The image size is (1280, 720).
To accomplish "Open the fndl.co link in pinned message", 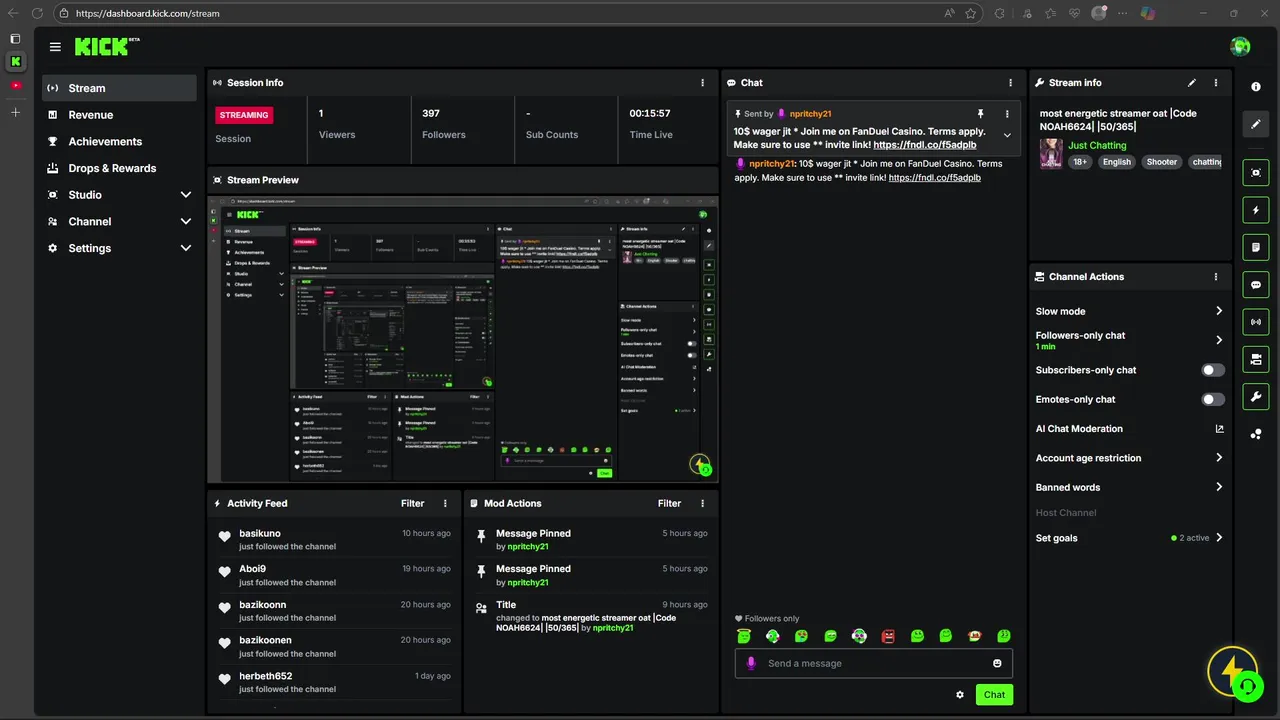I will point(925,145).
